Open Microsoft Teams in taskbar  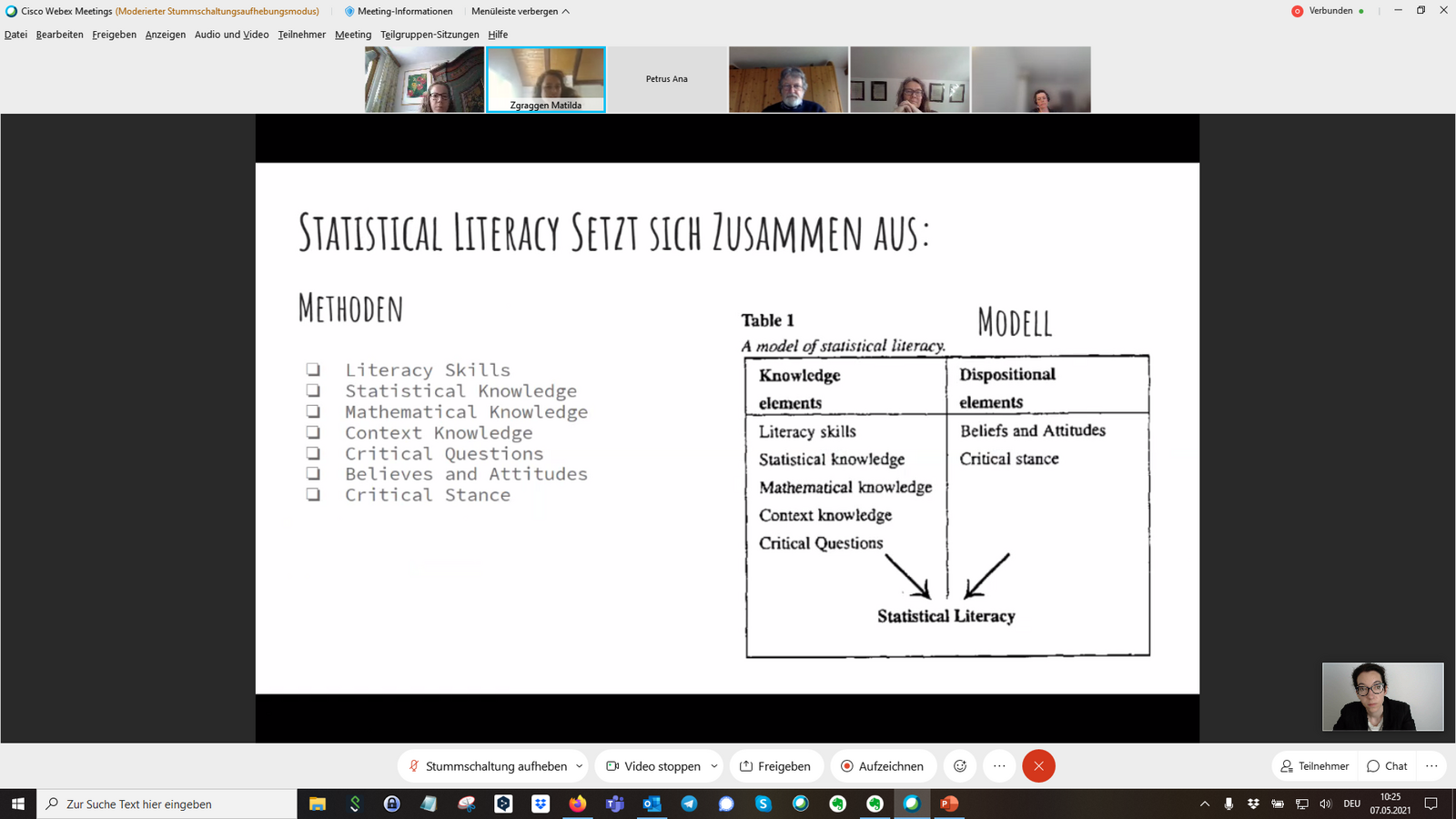[x=615, y=804]
